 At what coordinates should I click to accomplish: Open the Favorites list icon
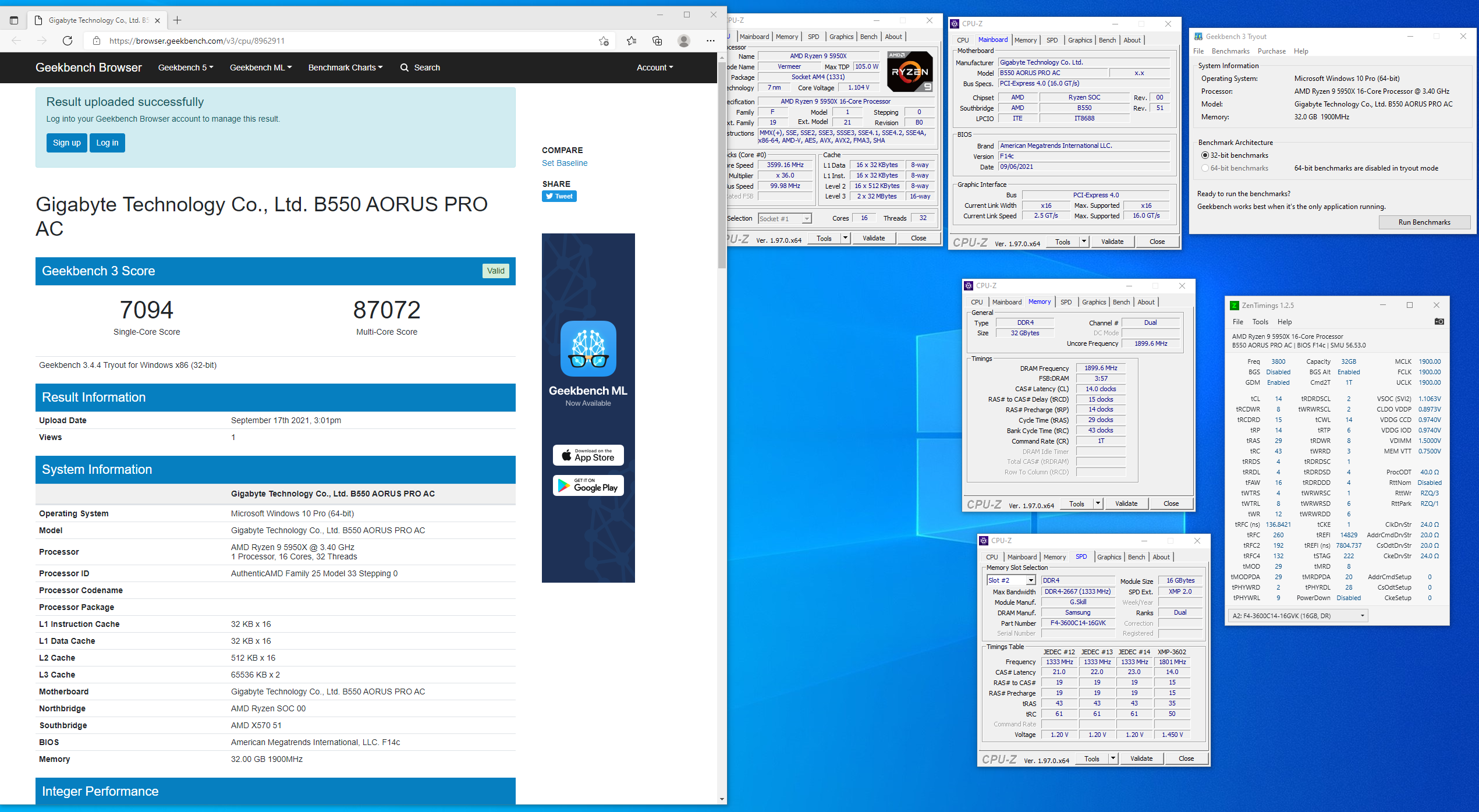(632, 41)
